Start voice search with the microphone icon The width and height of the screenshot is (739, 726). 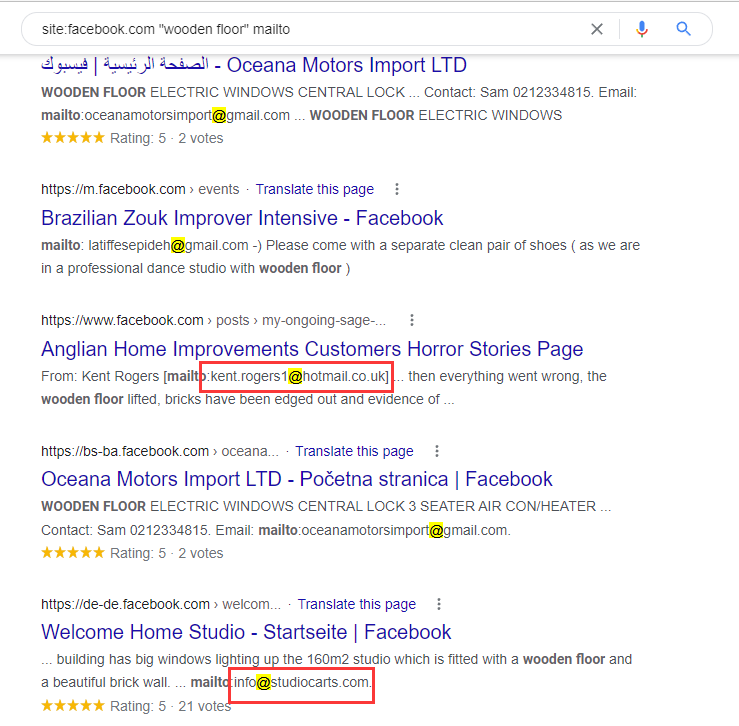point(641,29)
